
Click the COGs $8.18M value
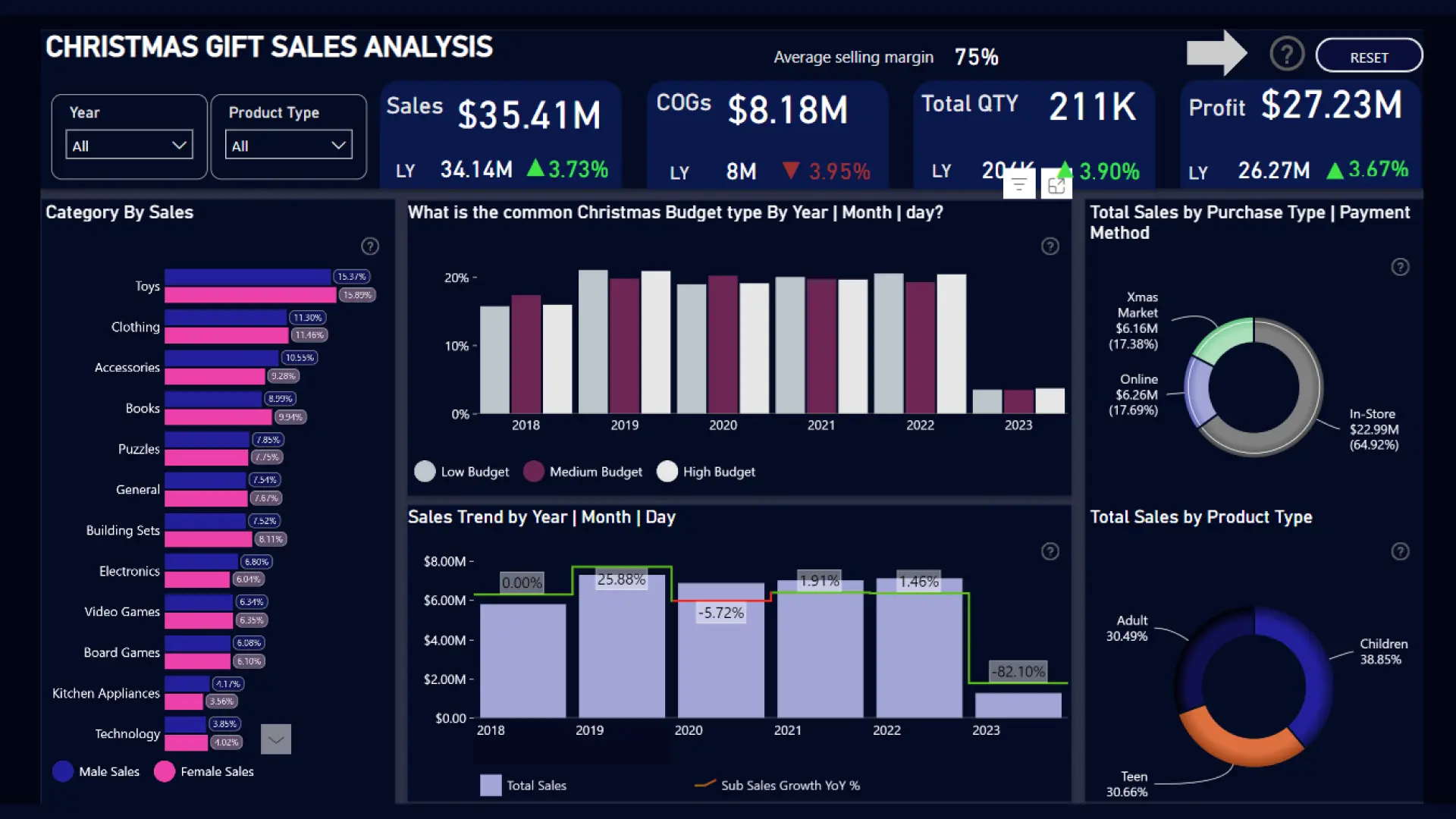tap(787, 111)
